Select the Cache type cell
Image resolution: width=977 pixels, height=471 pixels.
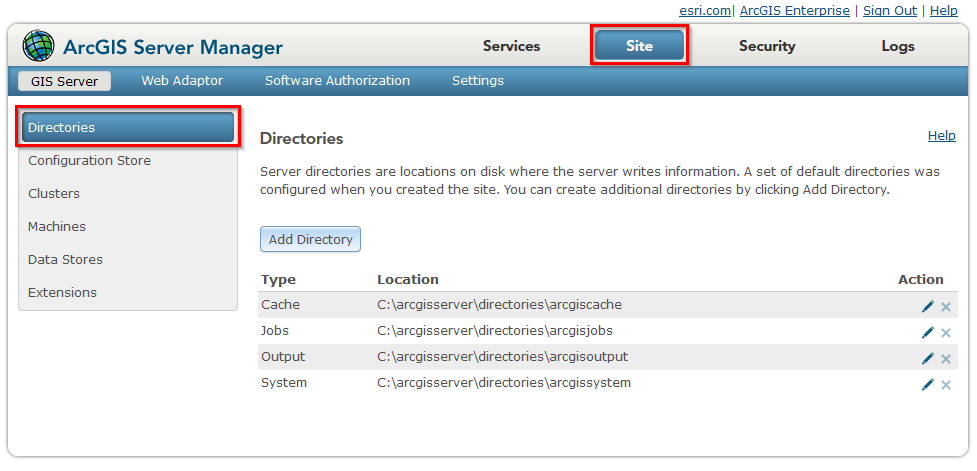click(280, 305)
